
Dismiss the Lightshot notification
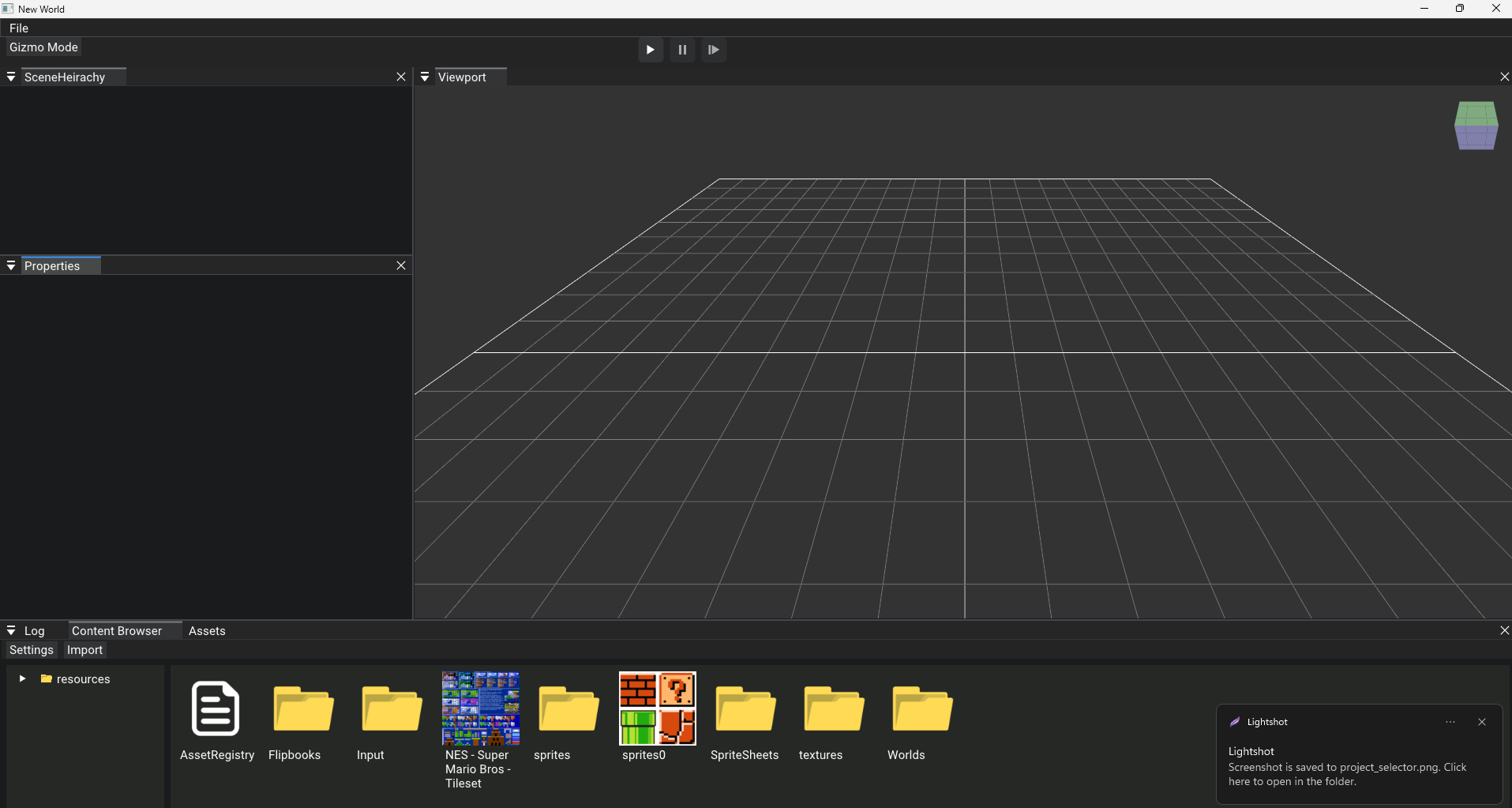coord(1482,722)
